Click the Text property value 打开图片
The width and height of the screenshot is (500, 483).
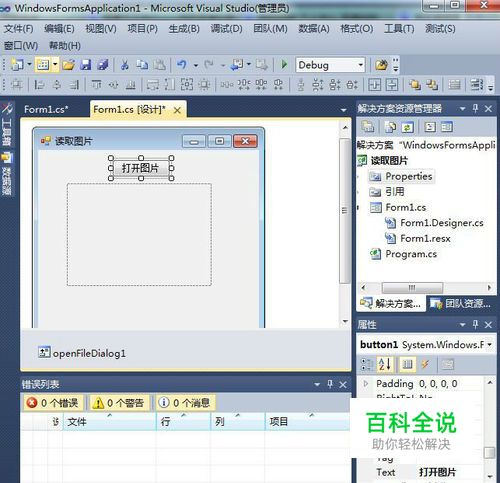click(437, 472)
